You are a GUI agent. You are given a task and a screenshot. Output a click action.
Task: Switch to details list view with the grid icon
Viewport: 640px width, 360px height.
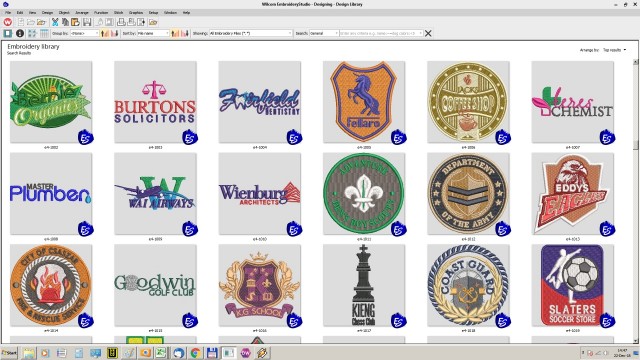[44, 33]
